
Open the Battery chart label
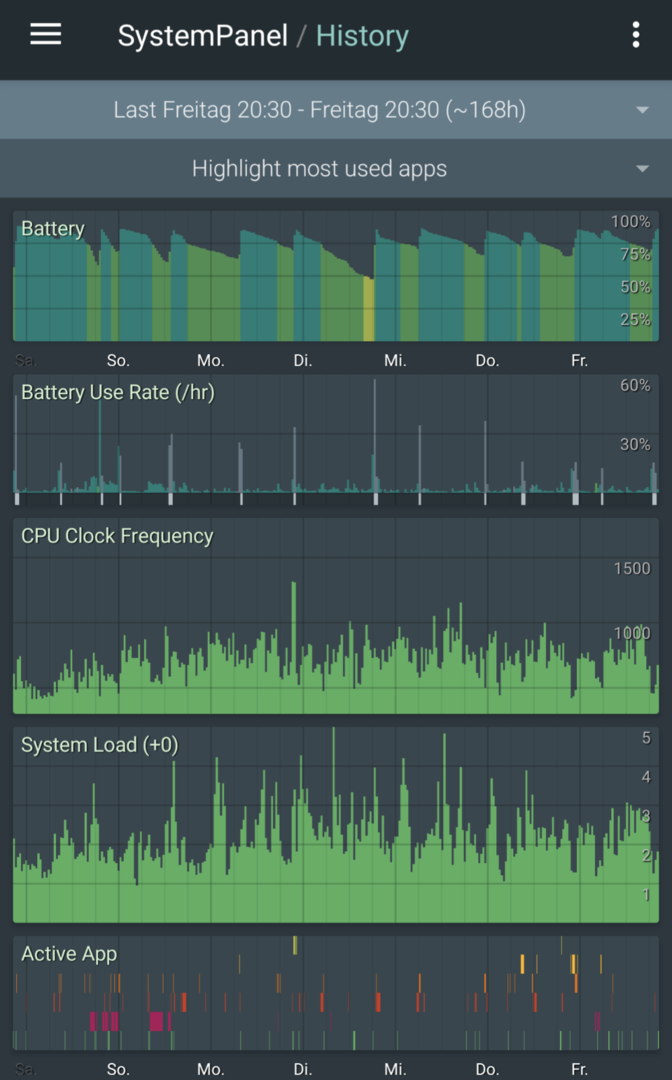[53, 229]
